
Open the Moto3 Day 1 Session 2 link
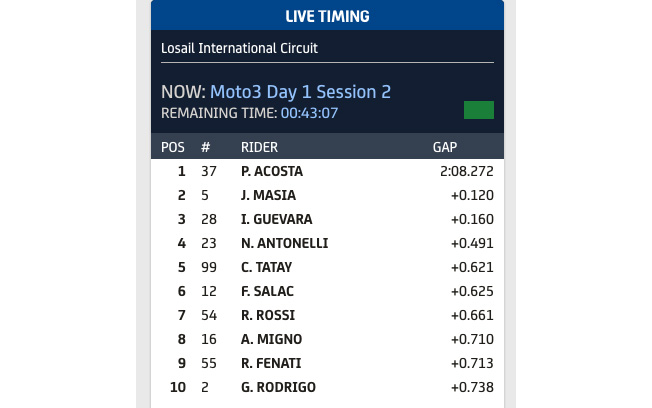[300, 92]
